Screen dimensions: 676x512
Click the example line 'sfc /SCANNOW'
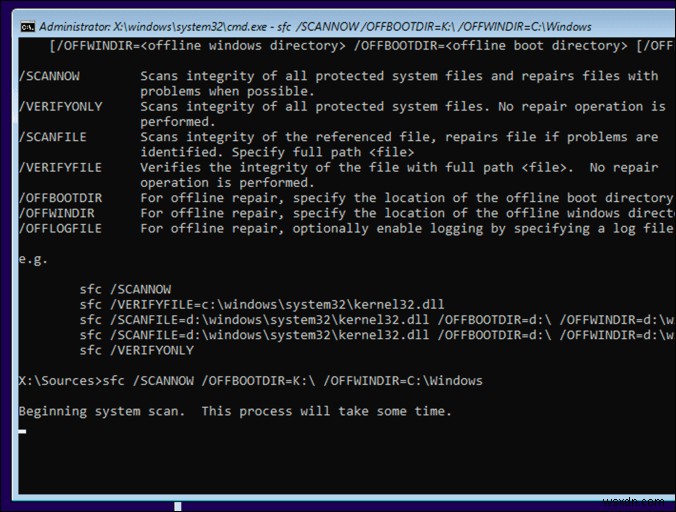125,289
